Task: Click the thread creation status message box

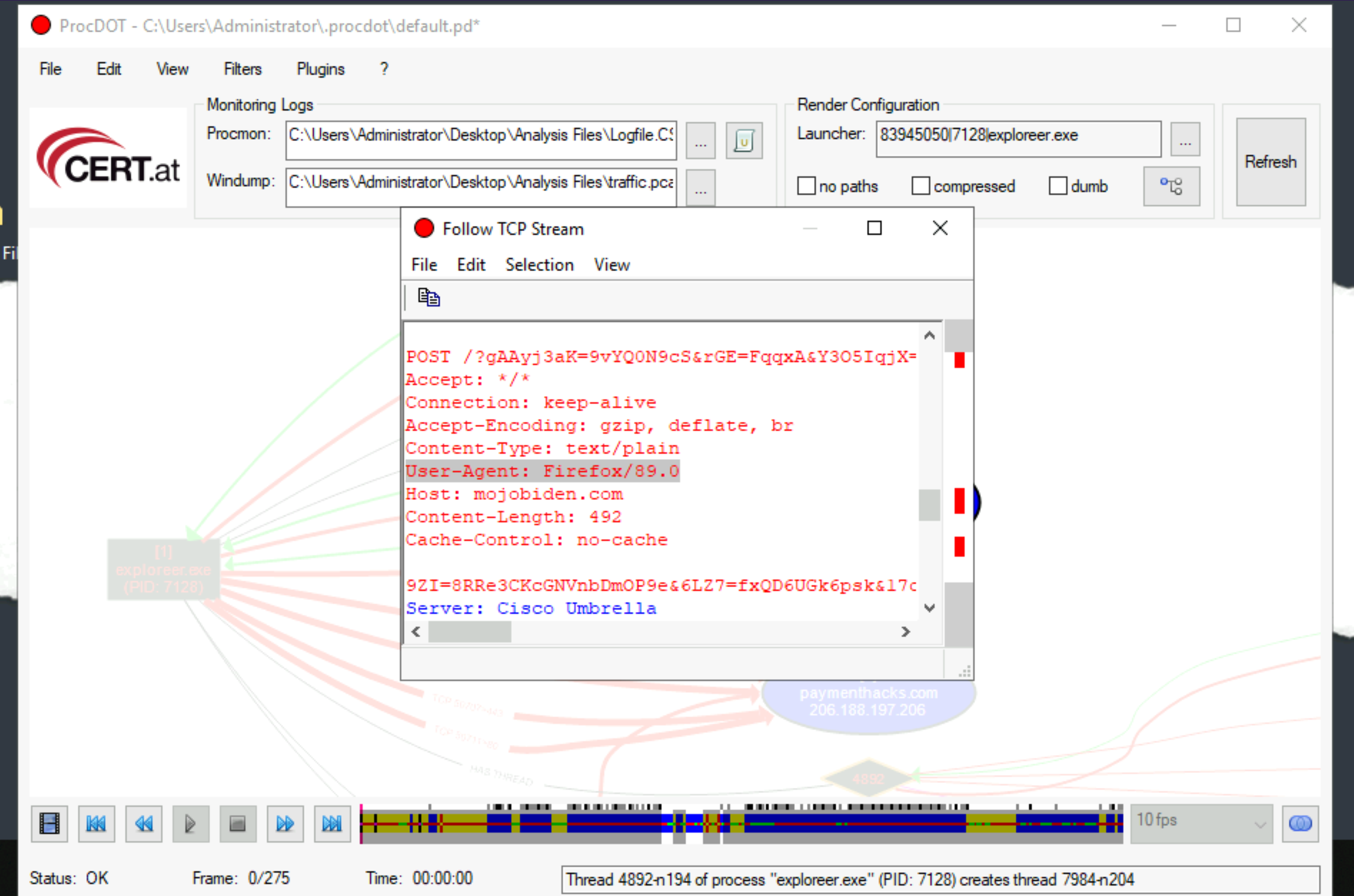Action: click(x=940, y=879)
